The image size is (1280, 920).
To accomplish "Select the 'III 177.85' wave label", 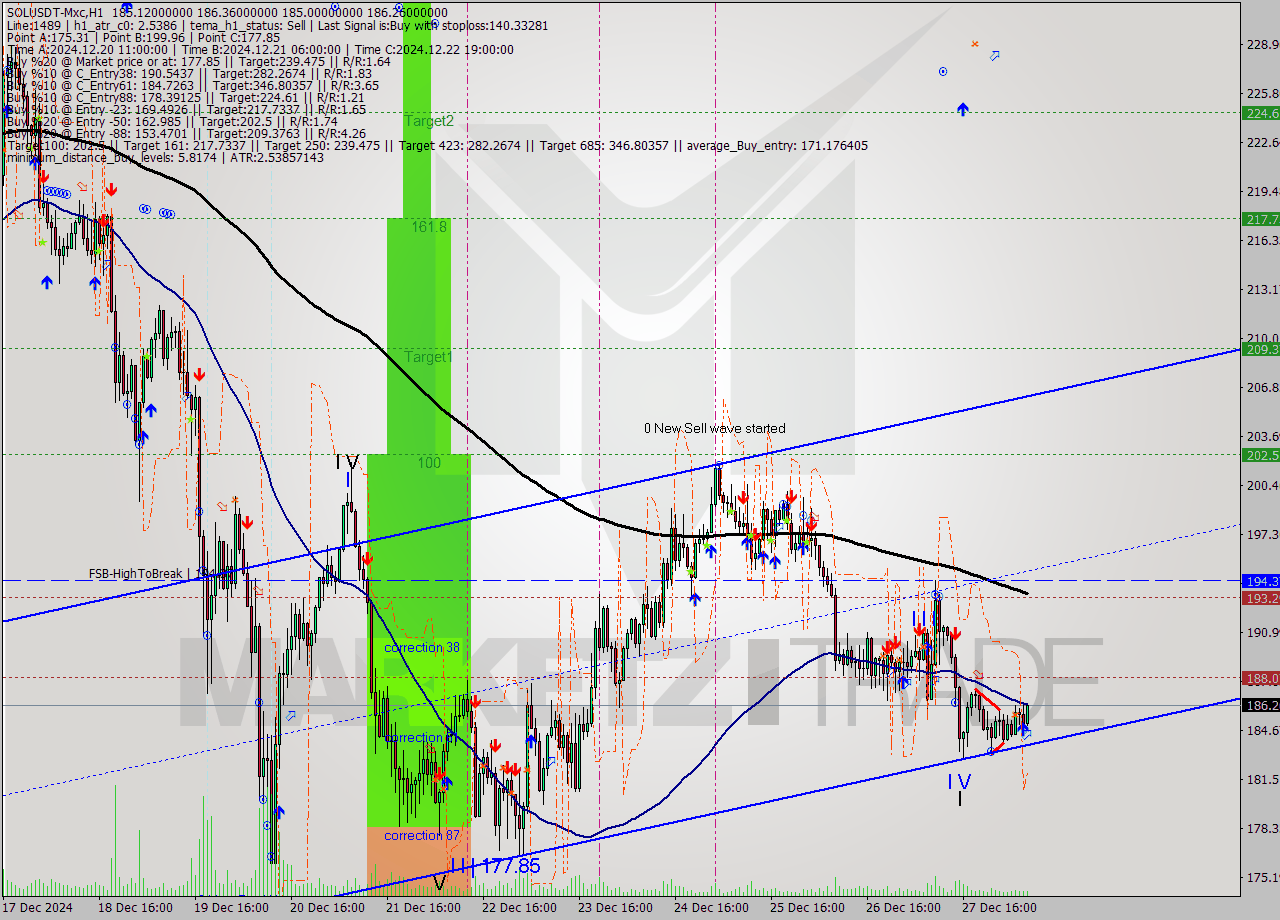I will pos(495,866).
